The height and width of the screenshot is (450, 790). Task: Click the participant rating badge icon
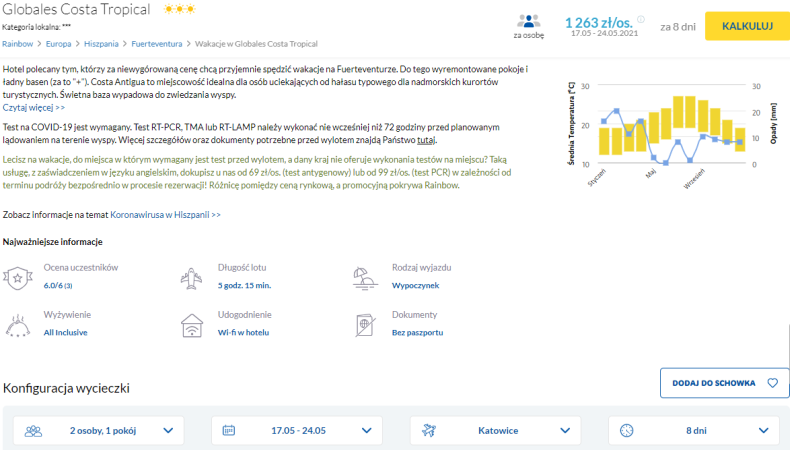pos(18,278)
